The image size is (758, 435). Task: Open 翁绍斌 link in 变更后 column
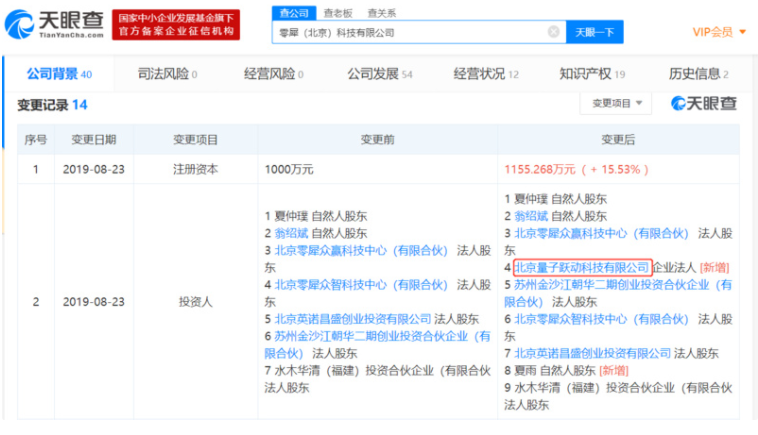coord(531,216)
